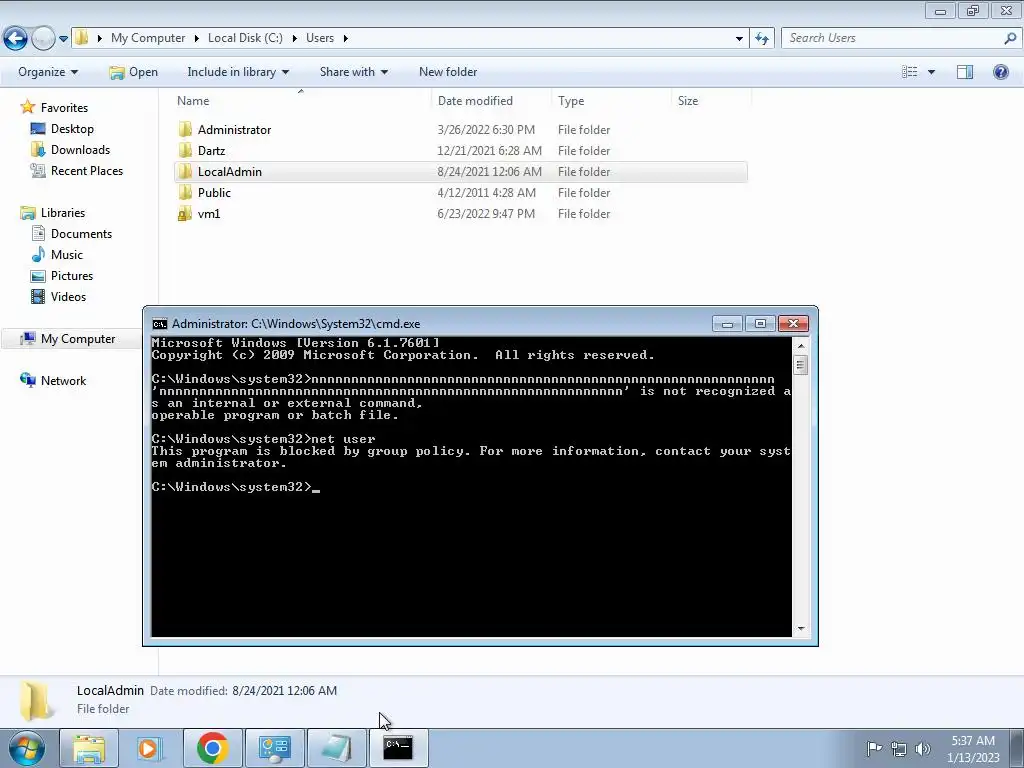The height and width of the screenshot is (768, 1024).
Task: Click the Users breadcrumb segment
Action: [x=320, y=38]
